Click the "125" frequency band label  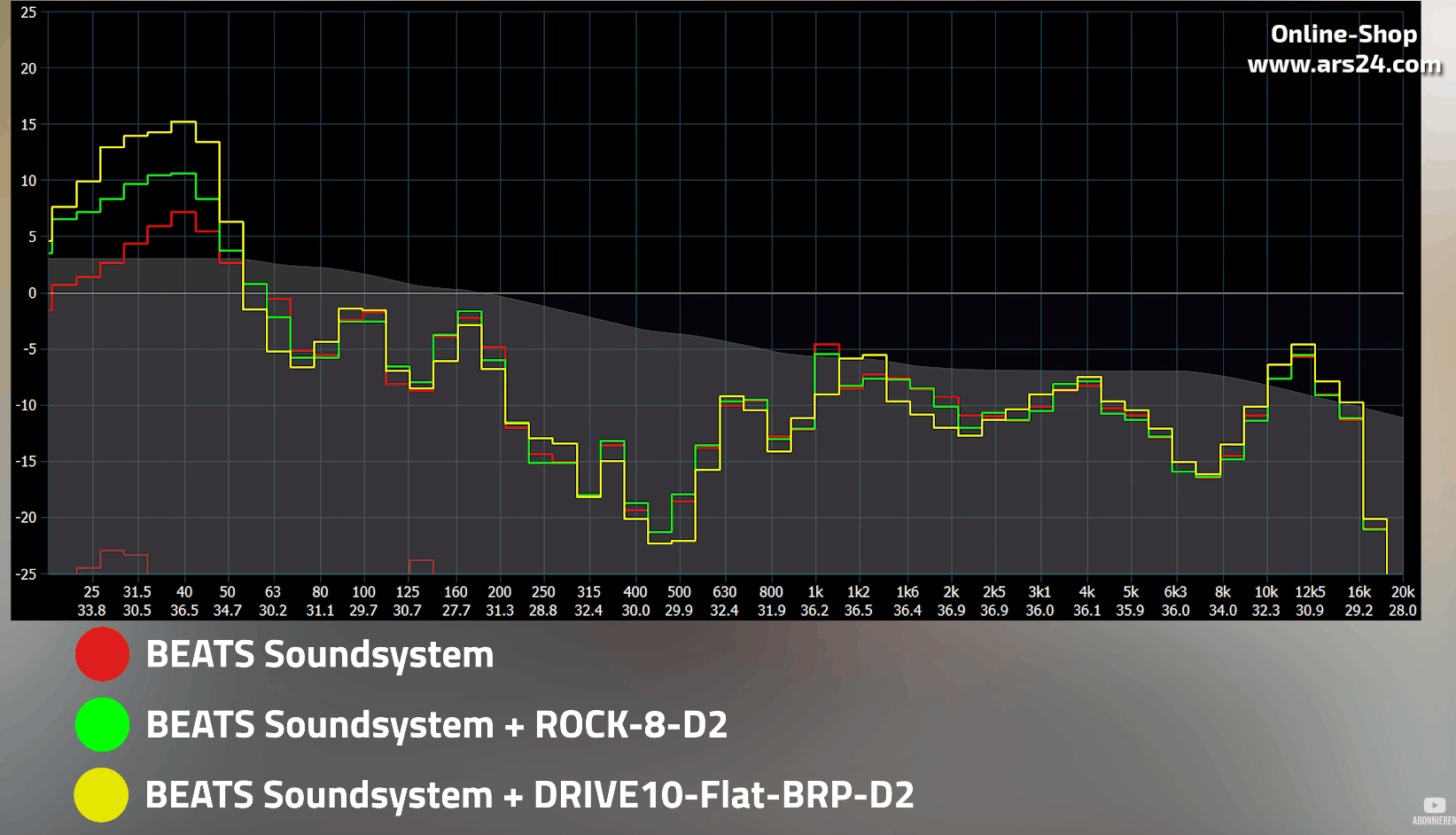pyautogui.click(x=408, y=591)
